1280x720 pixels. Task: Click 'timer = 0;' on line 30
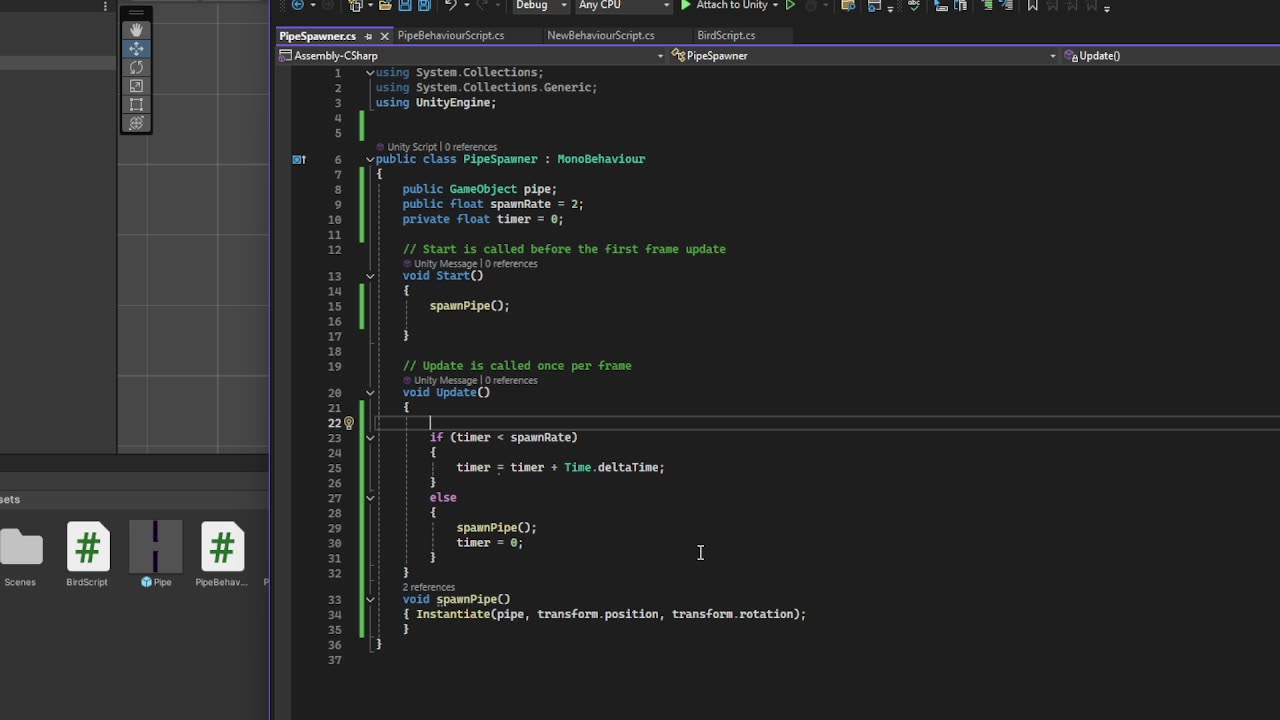[490, 543]
